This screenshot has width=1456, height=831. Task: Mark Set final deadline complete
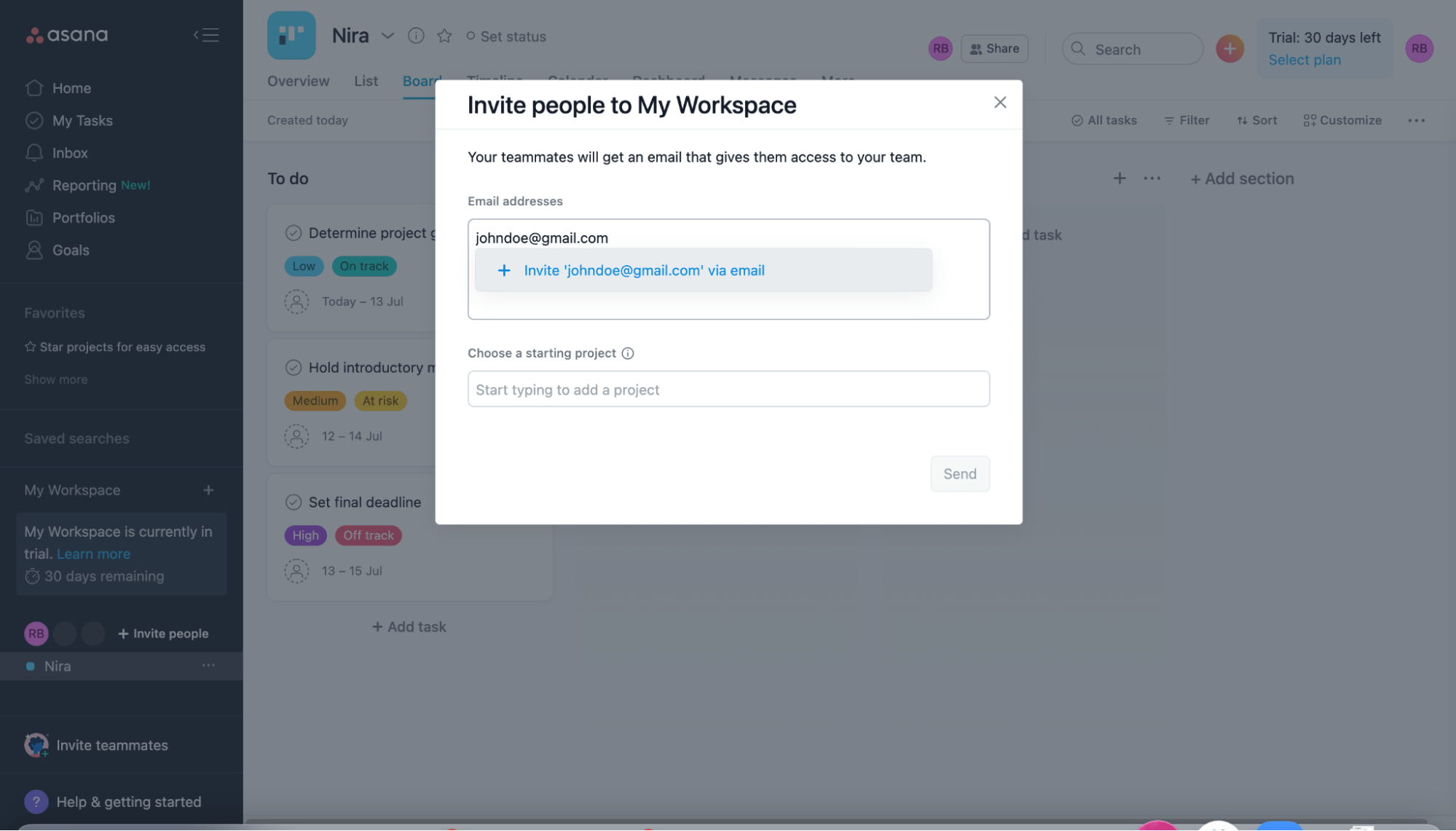[x=294, y=503]
